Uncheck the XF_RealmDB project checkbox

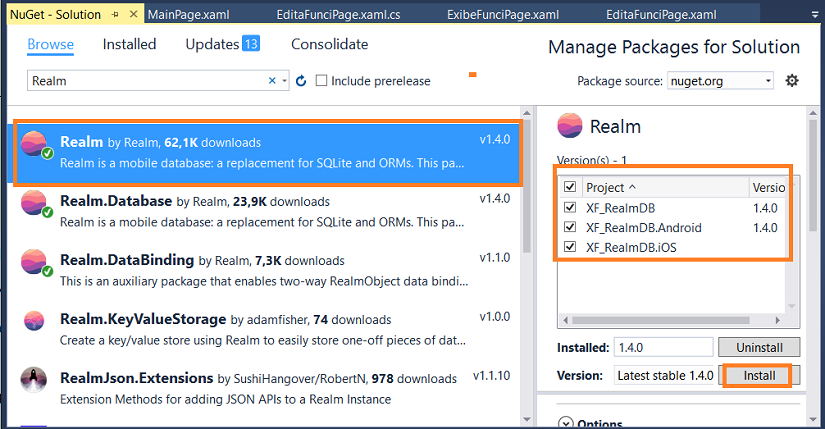coord(570,207)
